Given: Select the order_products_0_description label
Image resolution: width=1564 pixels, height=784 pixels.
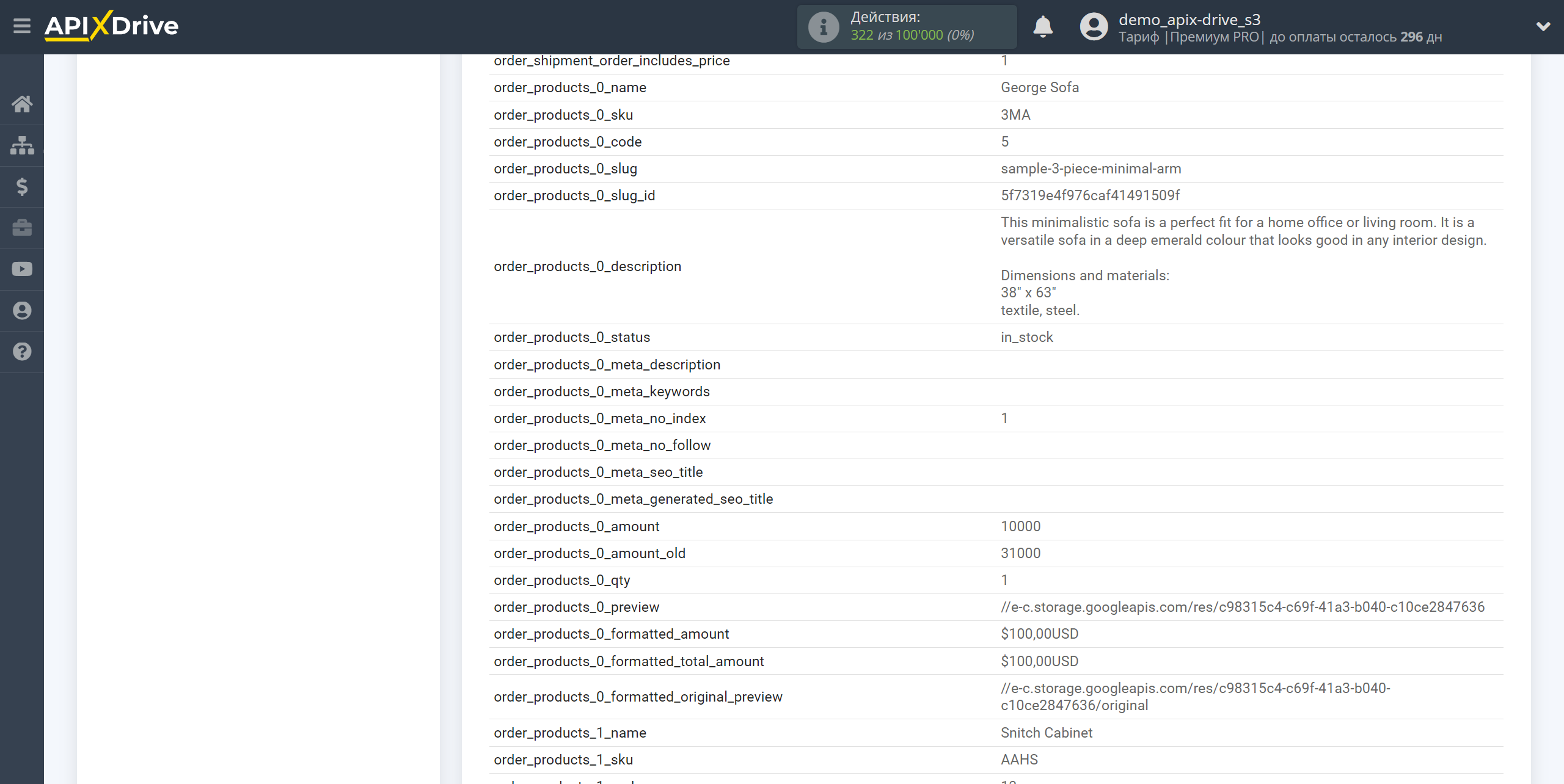Looking at the screenshot, I should (587, 266).
